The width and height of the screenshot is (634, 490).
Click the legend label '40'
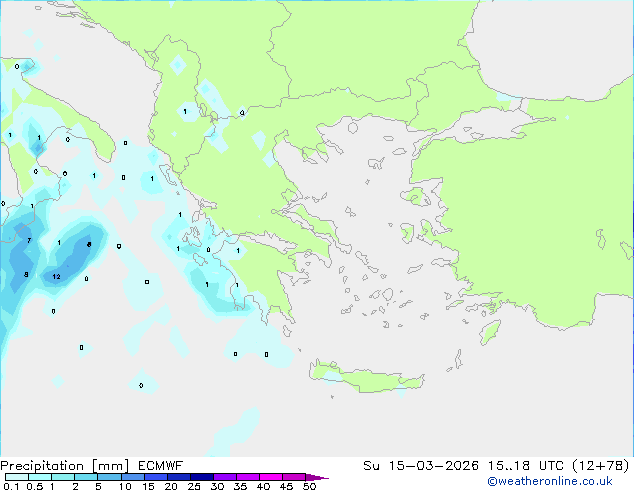[263, 486]
